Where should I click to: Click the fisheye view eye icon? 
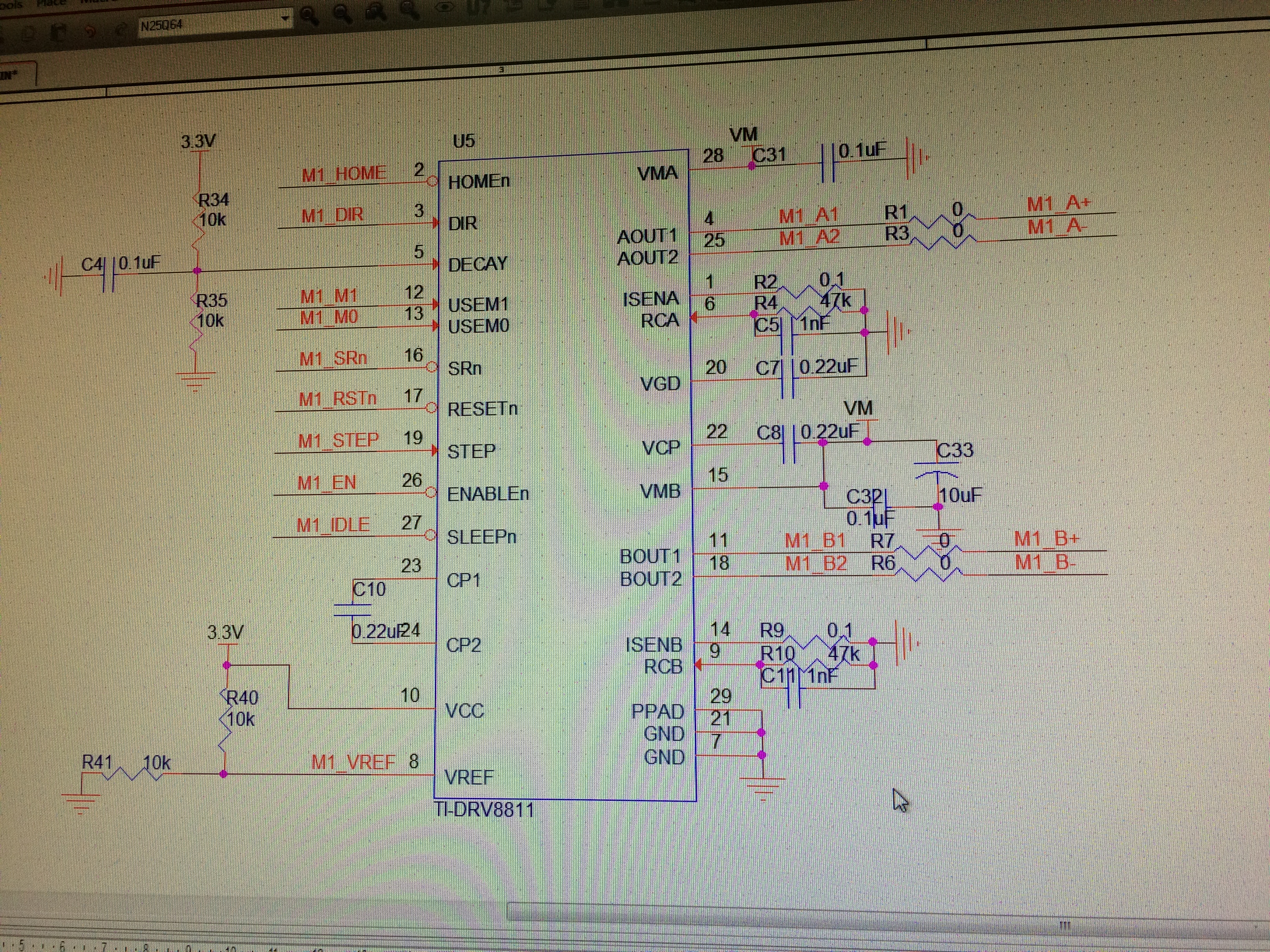click(445, 7)
